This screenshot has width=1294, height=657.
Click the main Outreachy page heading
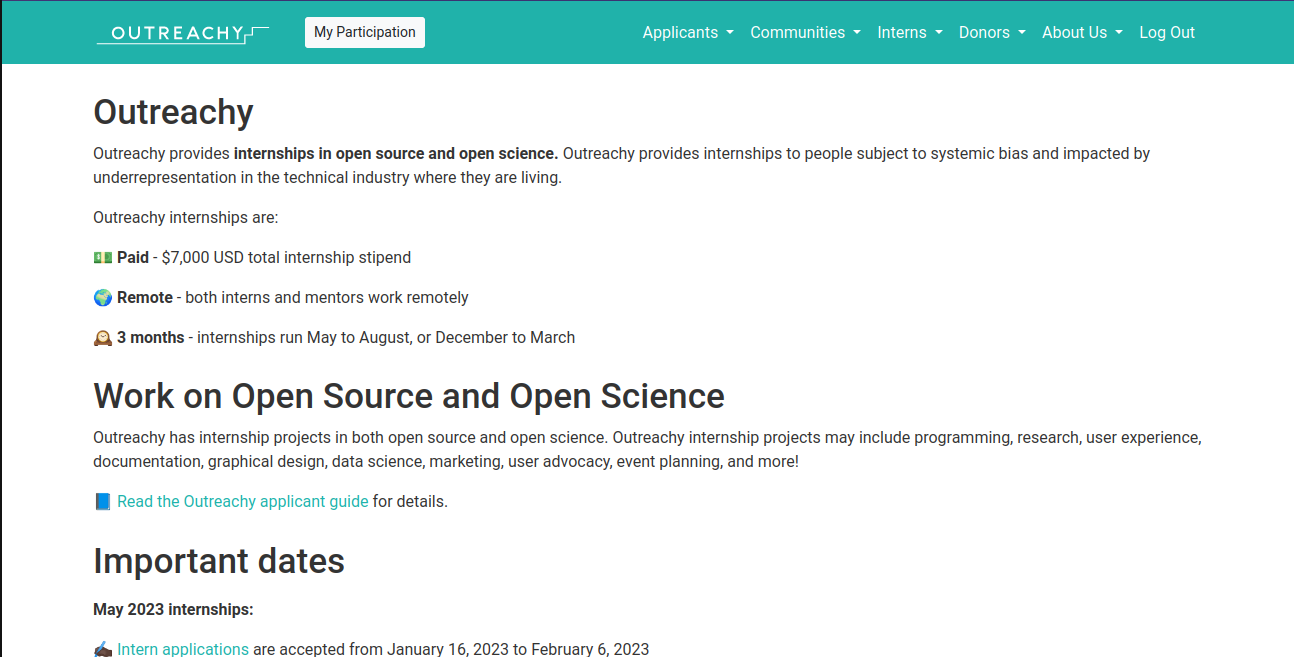pos(173,112)
